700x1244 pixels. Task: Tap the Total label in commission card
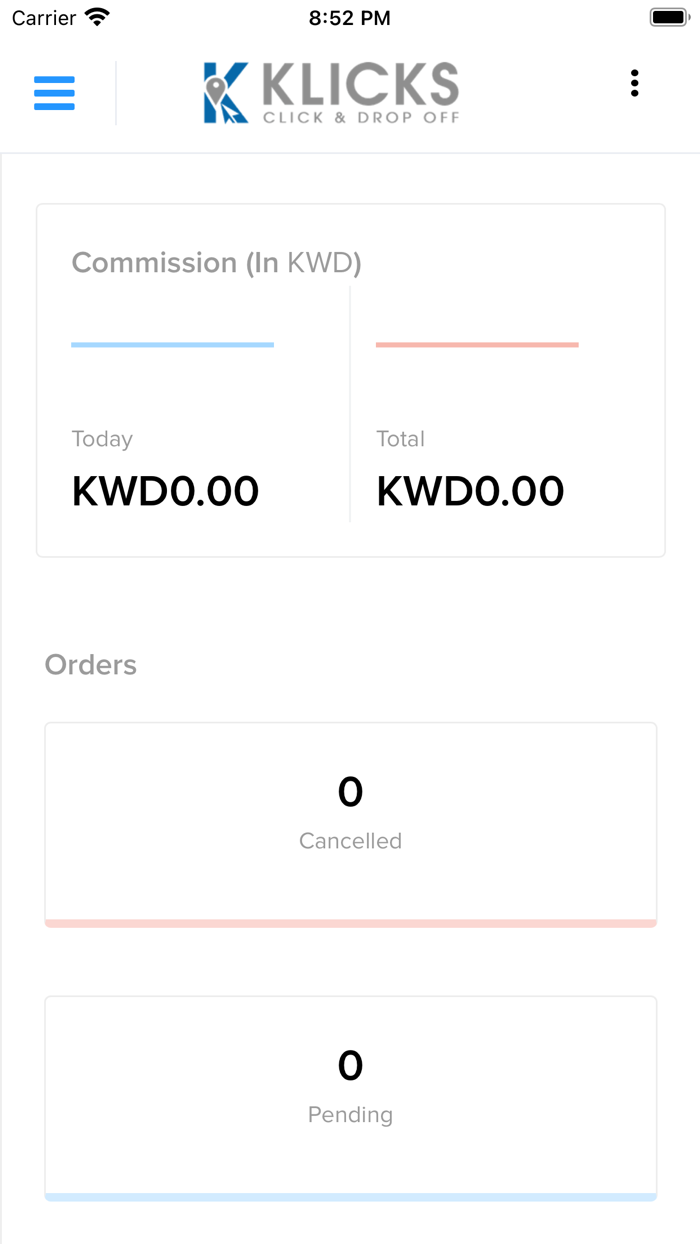coord(399,438)
